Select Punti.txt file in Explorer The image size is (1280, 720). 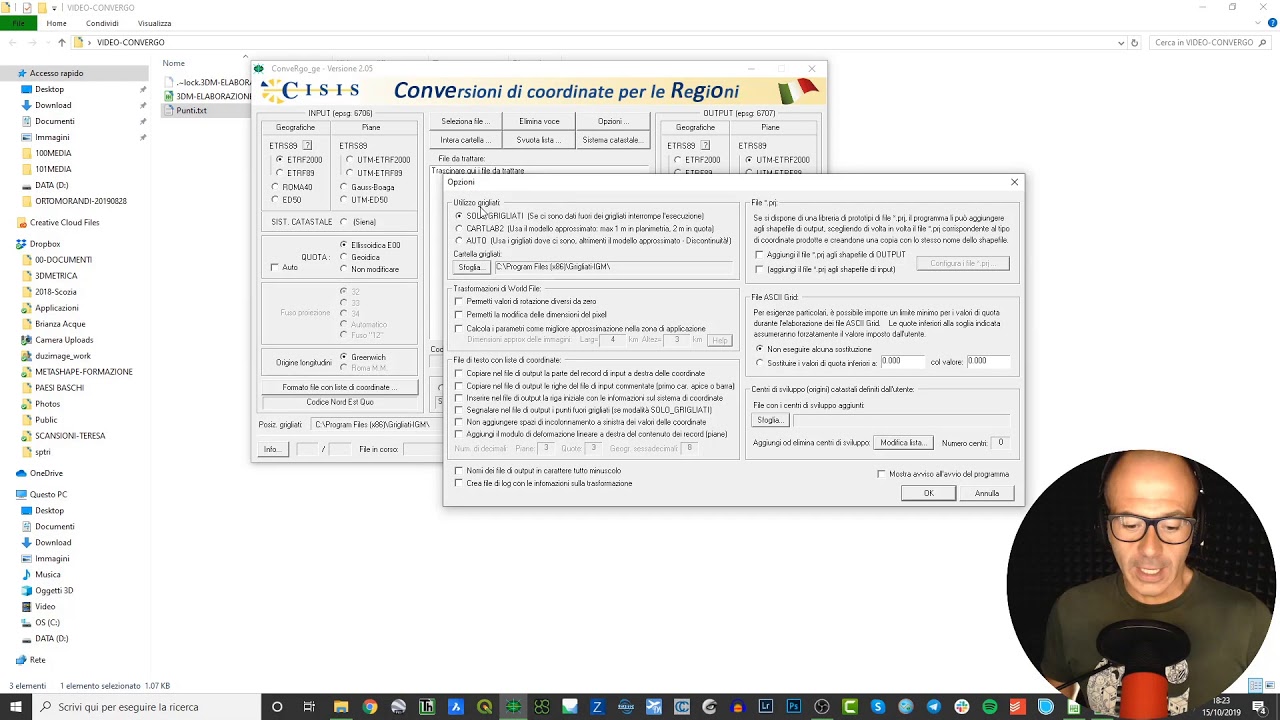[191, 111]
